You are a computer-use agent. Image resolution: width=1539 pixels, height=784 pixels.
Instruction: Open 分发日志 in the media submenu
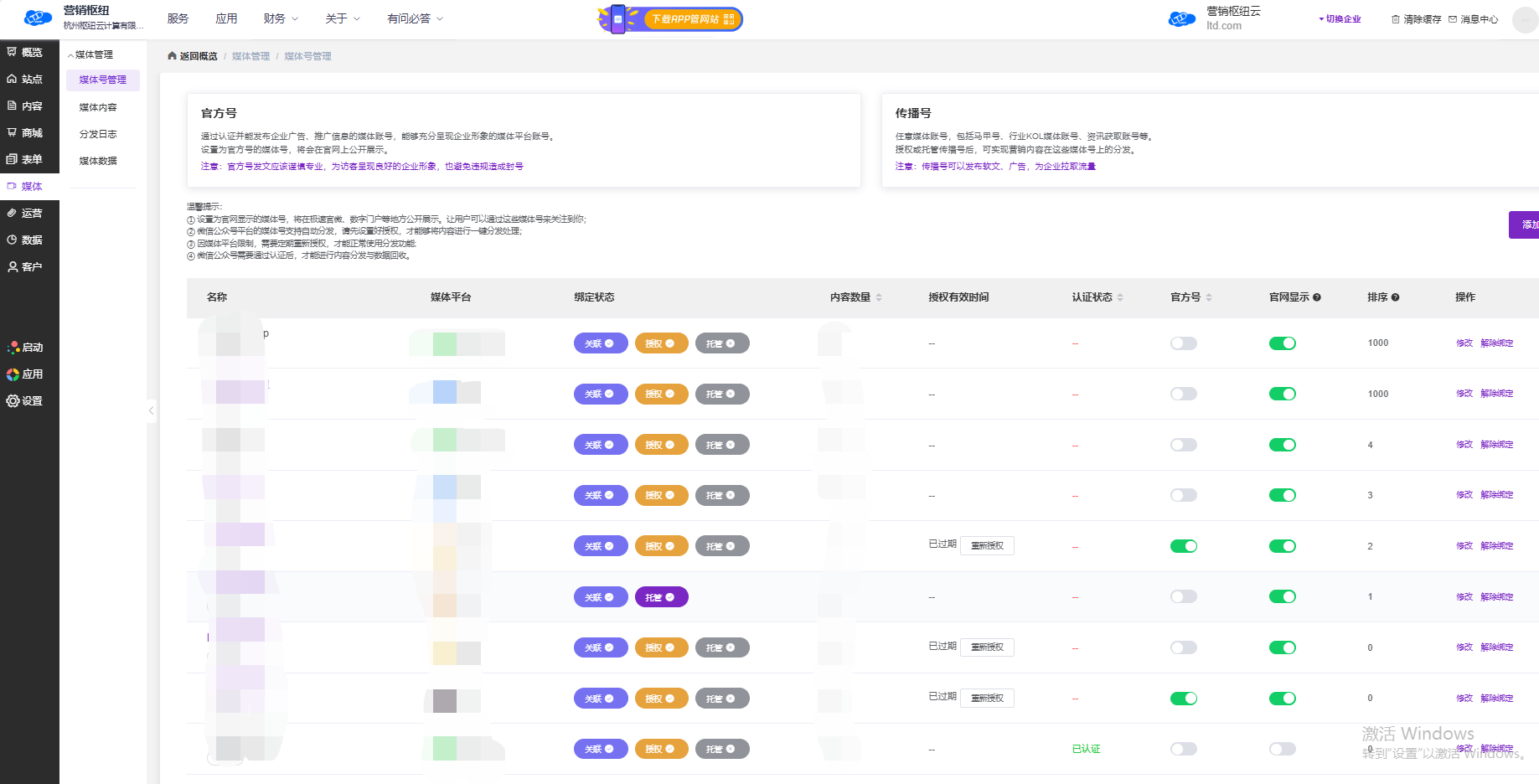[x=98, y=134]
